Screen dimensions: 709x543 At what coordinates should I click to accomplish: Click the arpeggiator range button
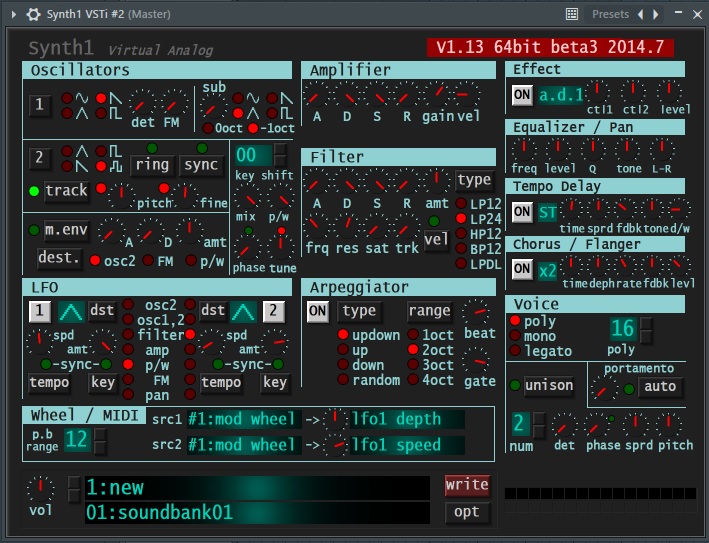(430, 312)
